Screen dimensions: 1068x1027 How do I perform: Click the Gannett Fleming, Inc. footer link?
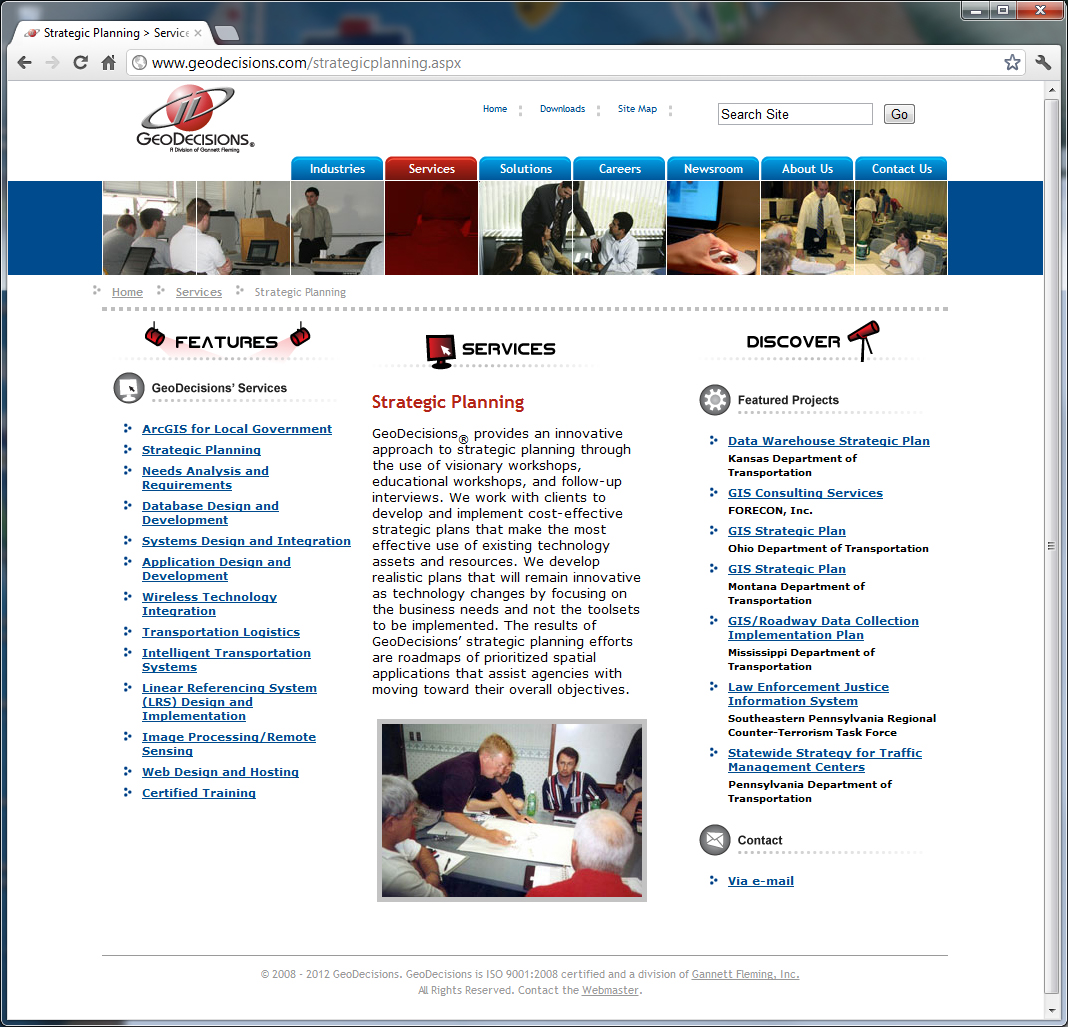coord(745,974)
